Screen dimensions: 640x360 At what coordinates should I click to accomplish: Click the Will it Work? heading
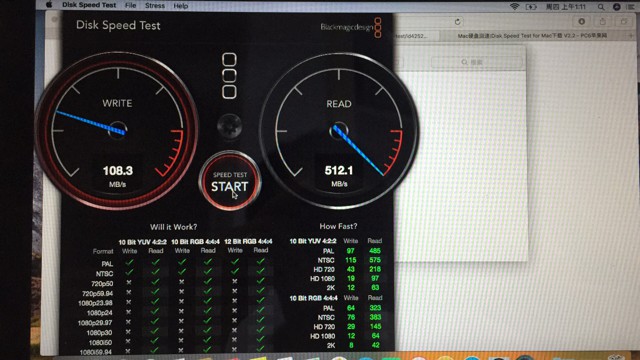[x=173, y=227]
